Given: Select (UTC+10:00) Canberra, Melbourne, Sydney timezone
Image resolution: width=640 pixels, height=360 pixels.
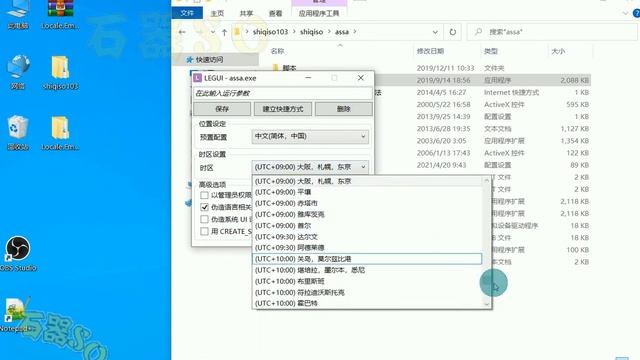Looking at the screenshot, I should click(367, 270).
